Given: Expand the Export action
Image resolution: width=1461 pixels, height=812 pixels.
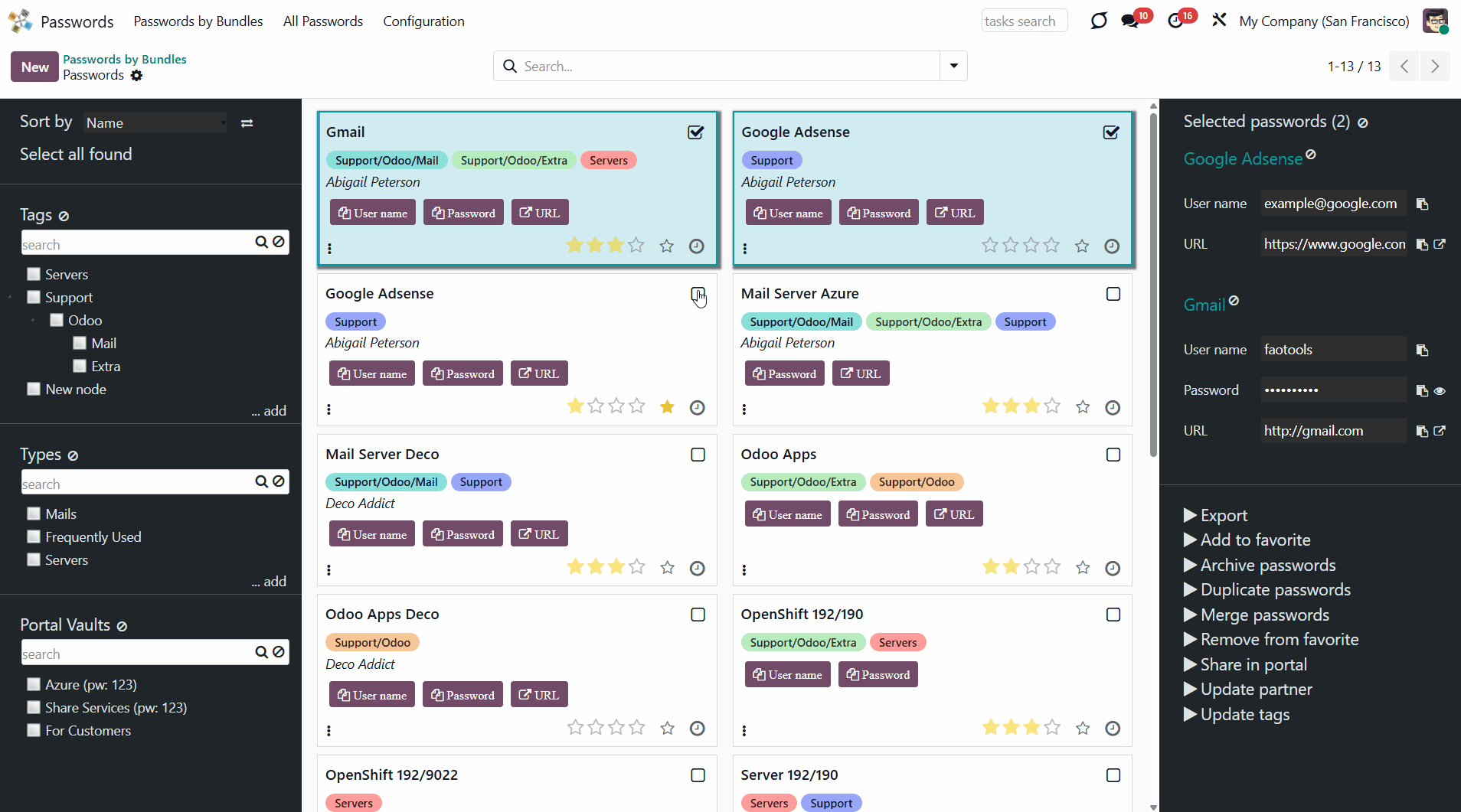Looking at the screenshot, I should tap(1216, 515).
